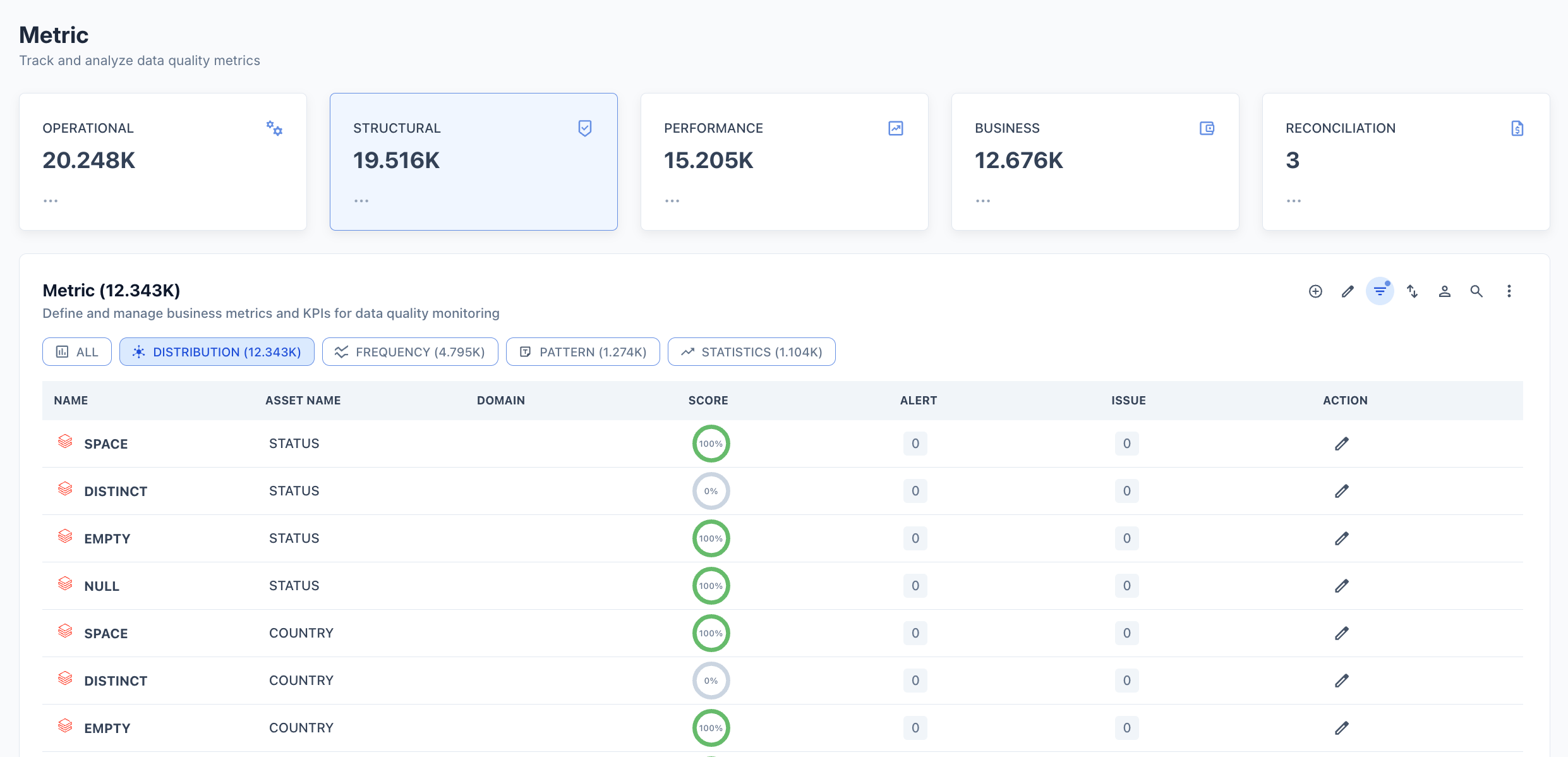Select the RECONCILIATION card showing 3
The width and height of the screenshot is (1568, 757).
(x=1406, y=162)
